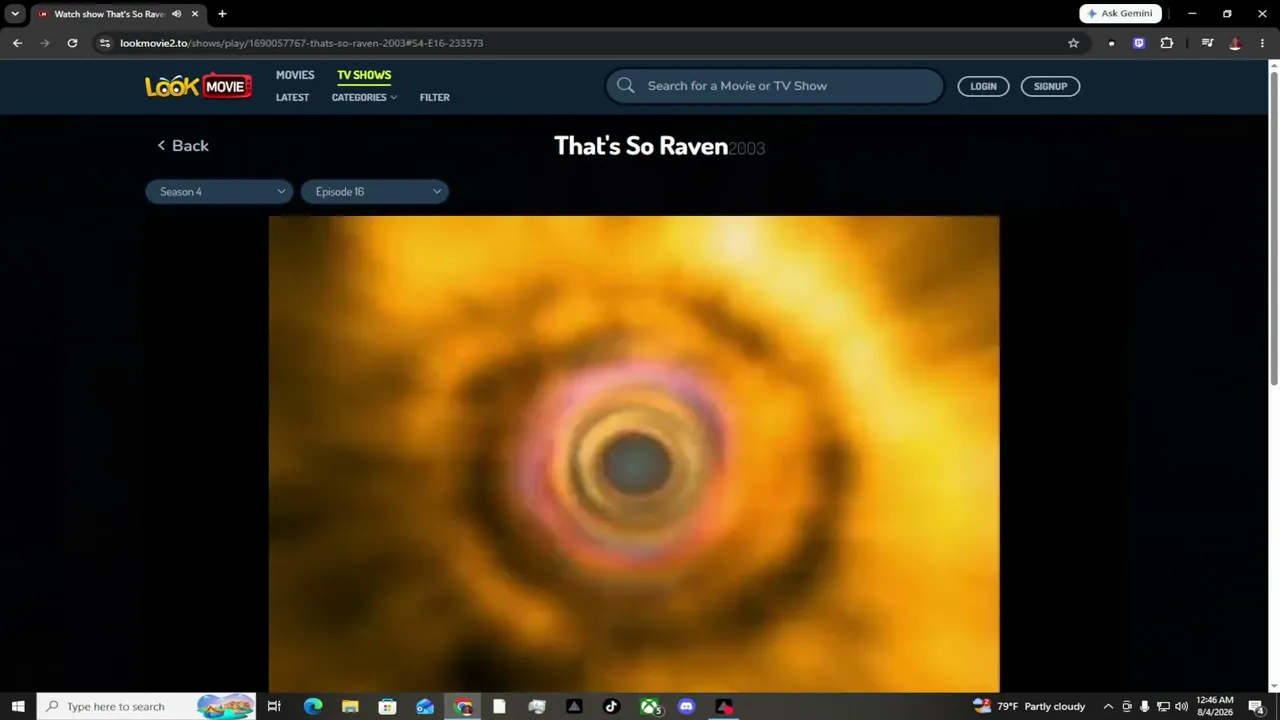Image resolution: width=1280 pixels, height=720 pixels.
Task: Open Discord from the taskbar
Action: coord(686,706)
